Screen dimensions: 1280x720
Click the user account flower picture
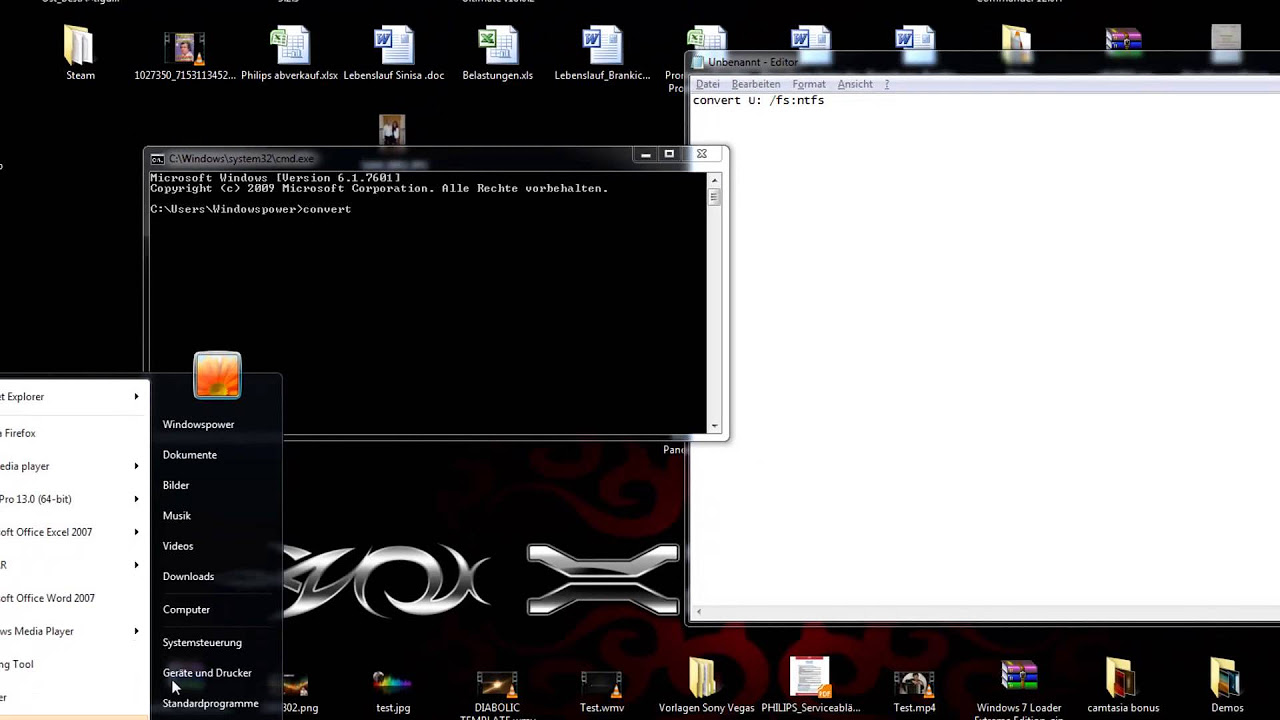(217, 376)
